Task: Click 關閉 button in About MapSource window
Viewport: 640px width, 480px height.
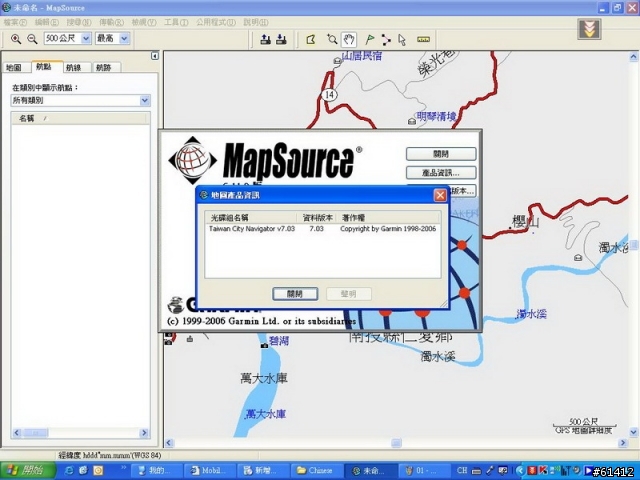Action: [x=441, y=154]
